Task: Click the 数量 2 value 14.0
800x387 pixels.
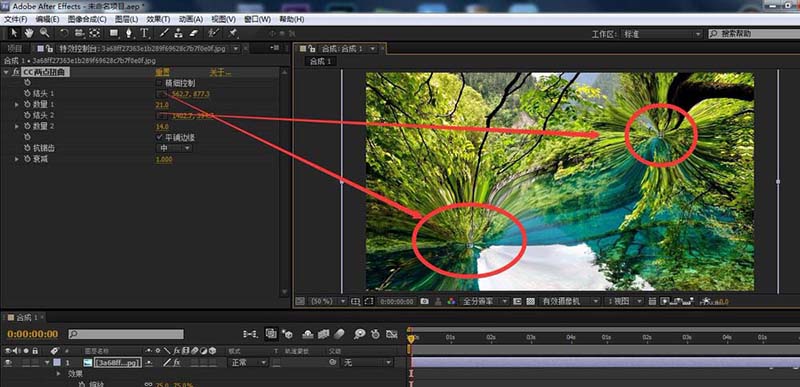Action: (x=162, y=126)
